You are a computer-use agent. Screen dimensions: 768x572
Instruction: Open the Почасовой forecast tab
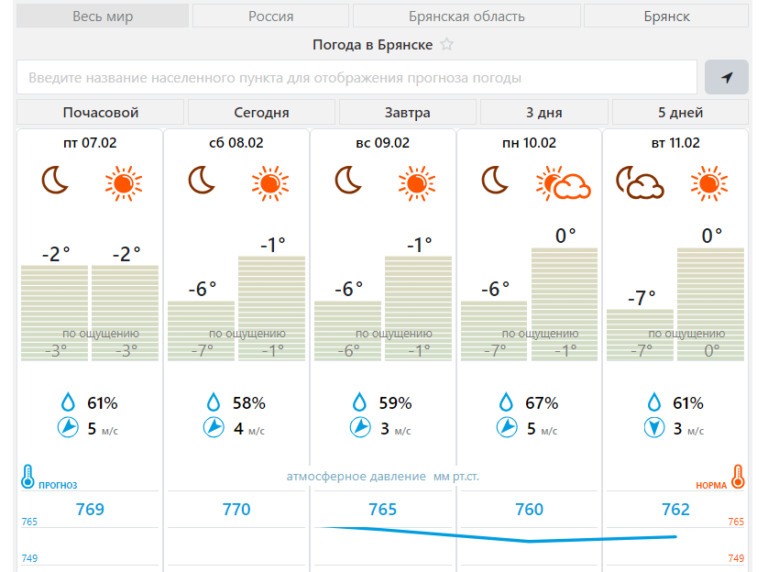click(101, 112)
